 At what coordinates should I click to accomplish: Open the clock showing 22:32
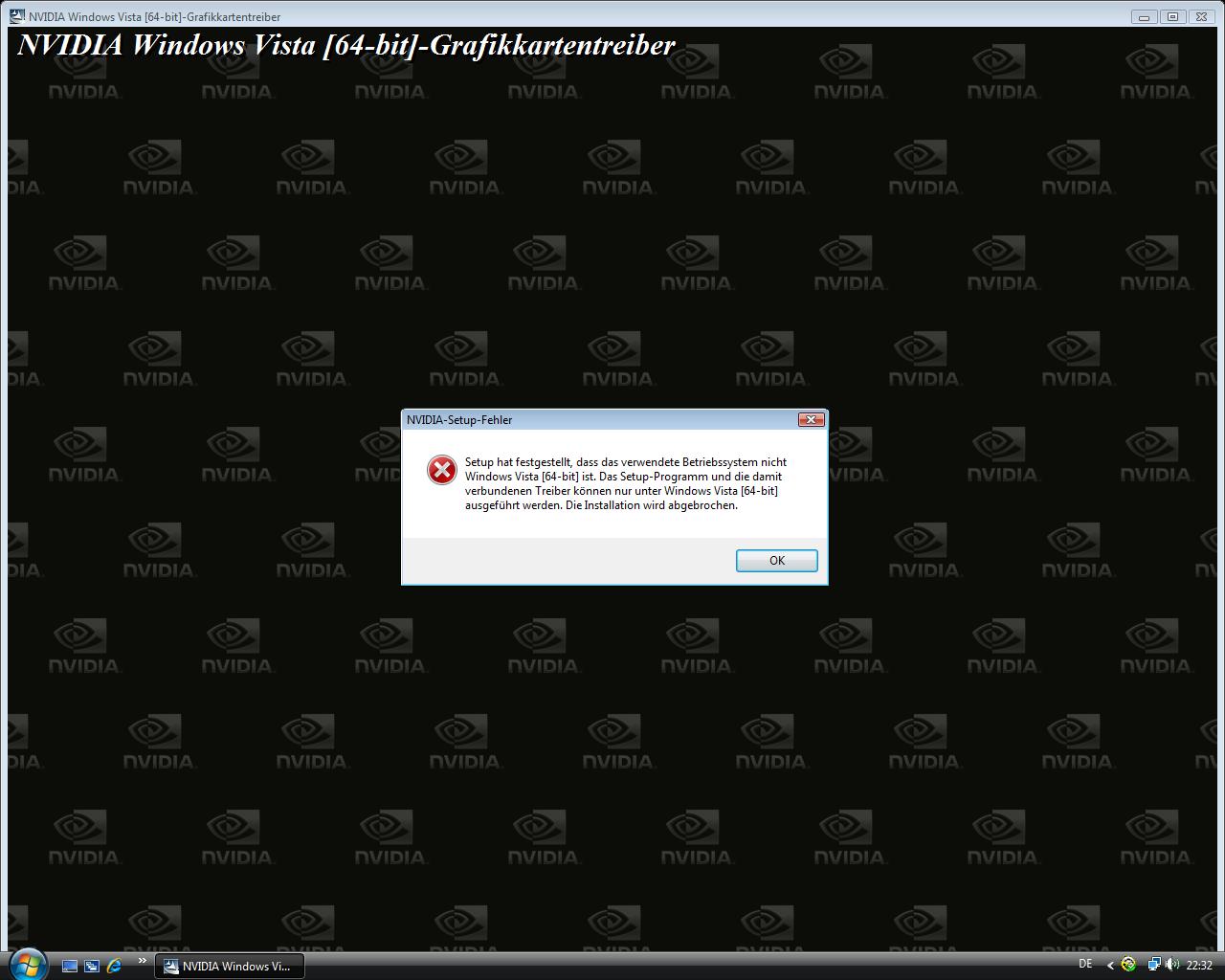1199,966
